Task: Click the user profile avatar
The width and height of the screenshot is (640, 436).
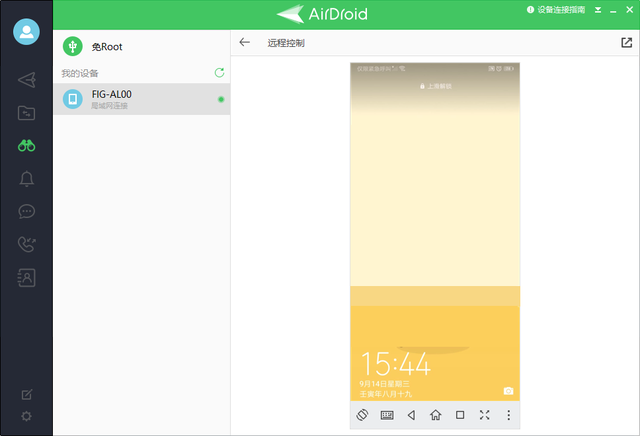Action: [x=26, y=31]
